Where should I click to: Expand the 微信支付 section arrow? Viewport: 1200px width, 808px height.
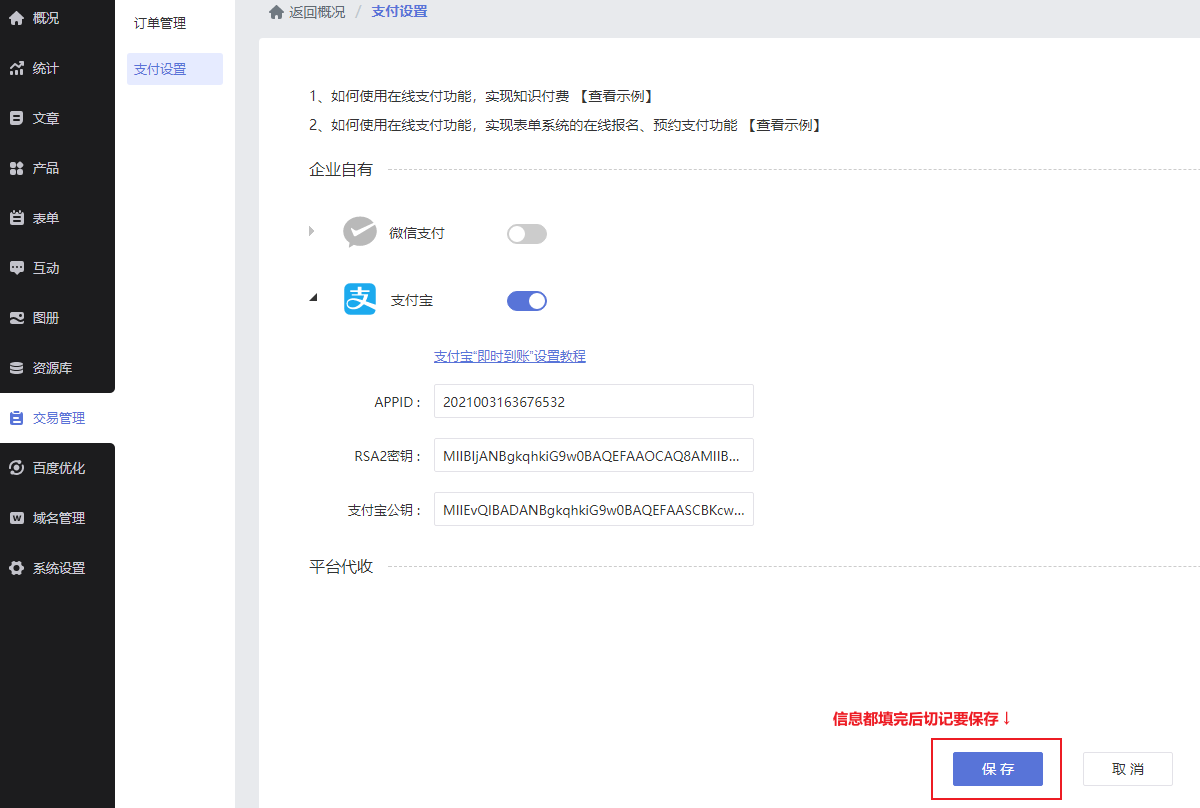tap(312, 231)
